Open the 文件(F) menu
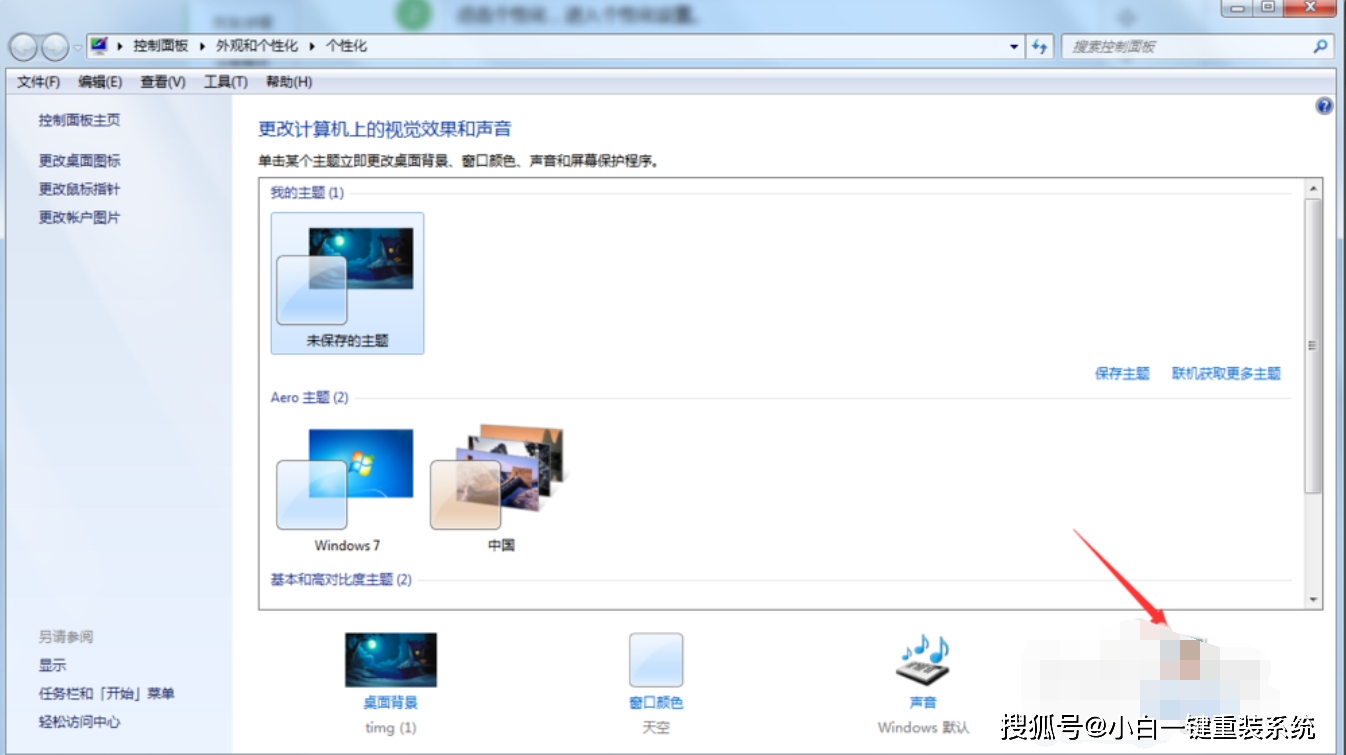This screenshot has width=1346, height=755. click(39, 82)
